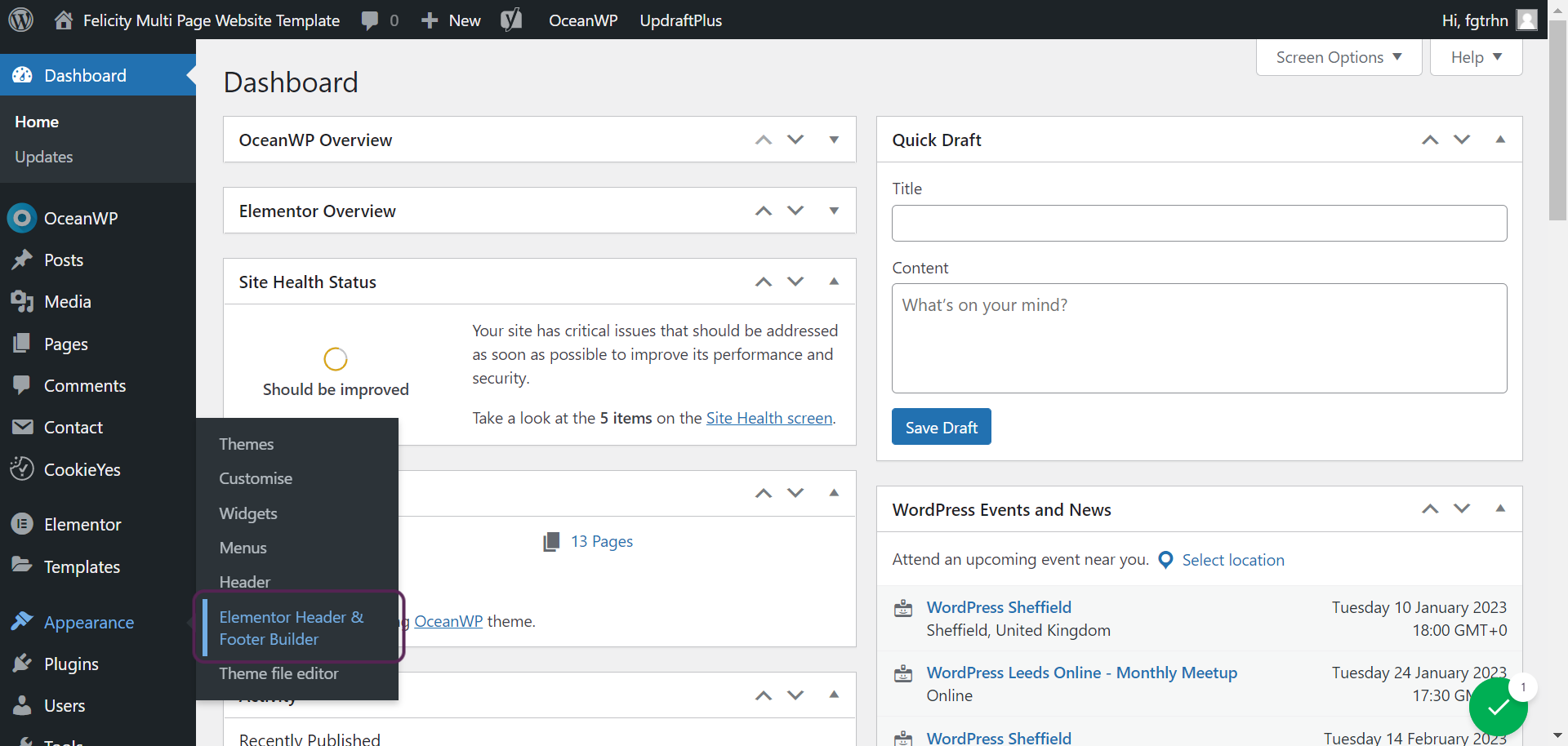Viewport: 1568px width, 746px height.
Task: Open the WordPress Leeds Online - Monthly Meetup link
Action: click(1082, 673)
